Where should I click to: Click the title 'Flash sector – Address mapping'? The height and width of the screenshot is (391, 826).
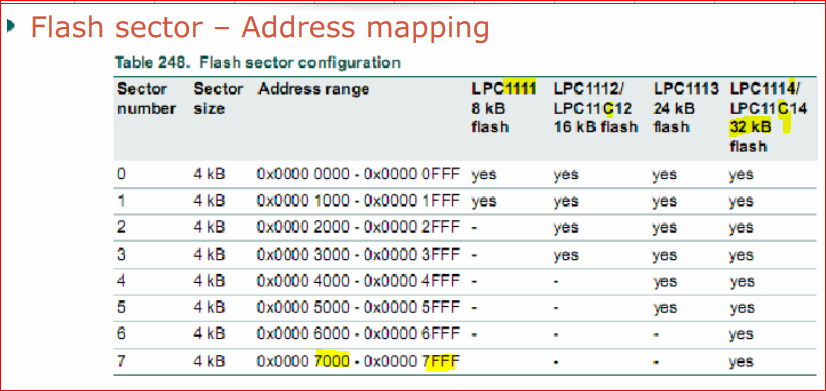click(260, 28)
